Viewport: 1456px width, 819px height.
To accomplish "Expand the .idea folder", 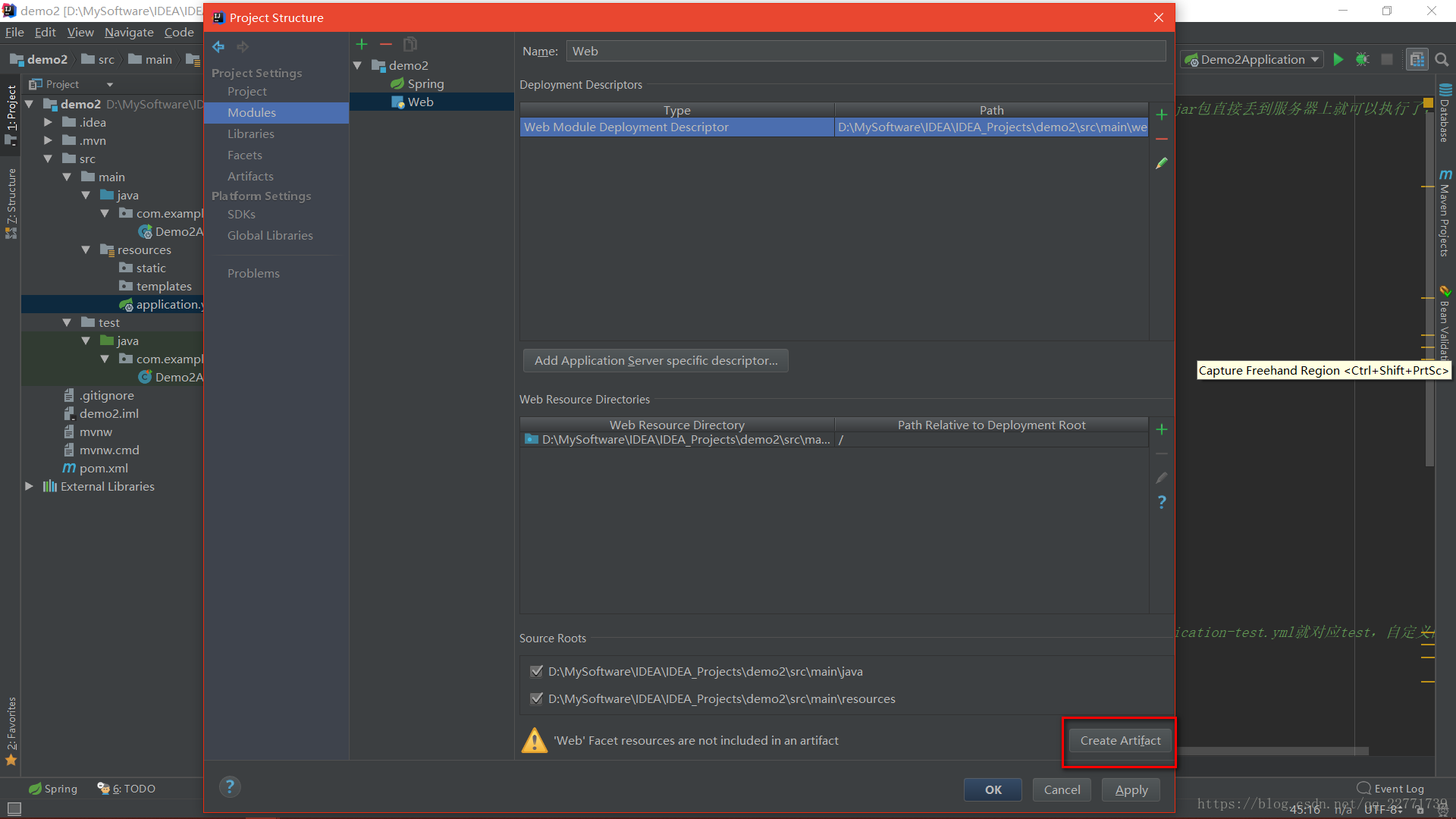I will [x=48, y=122].
